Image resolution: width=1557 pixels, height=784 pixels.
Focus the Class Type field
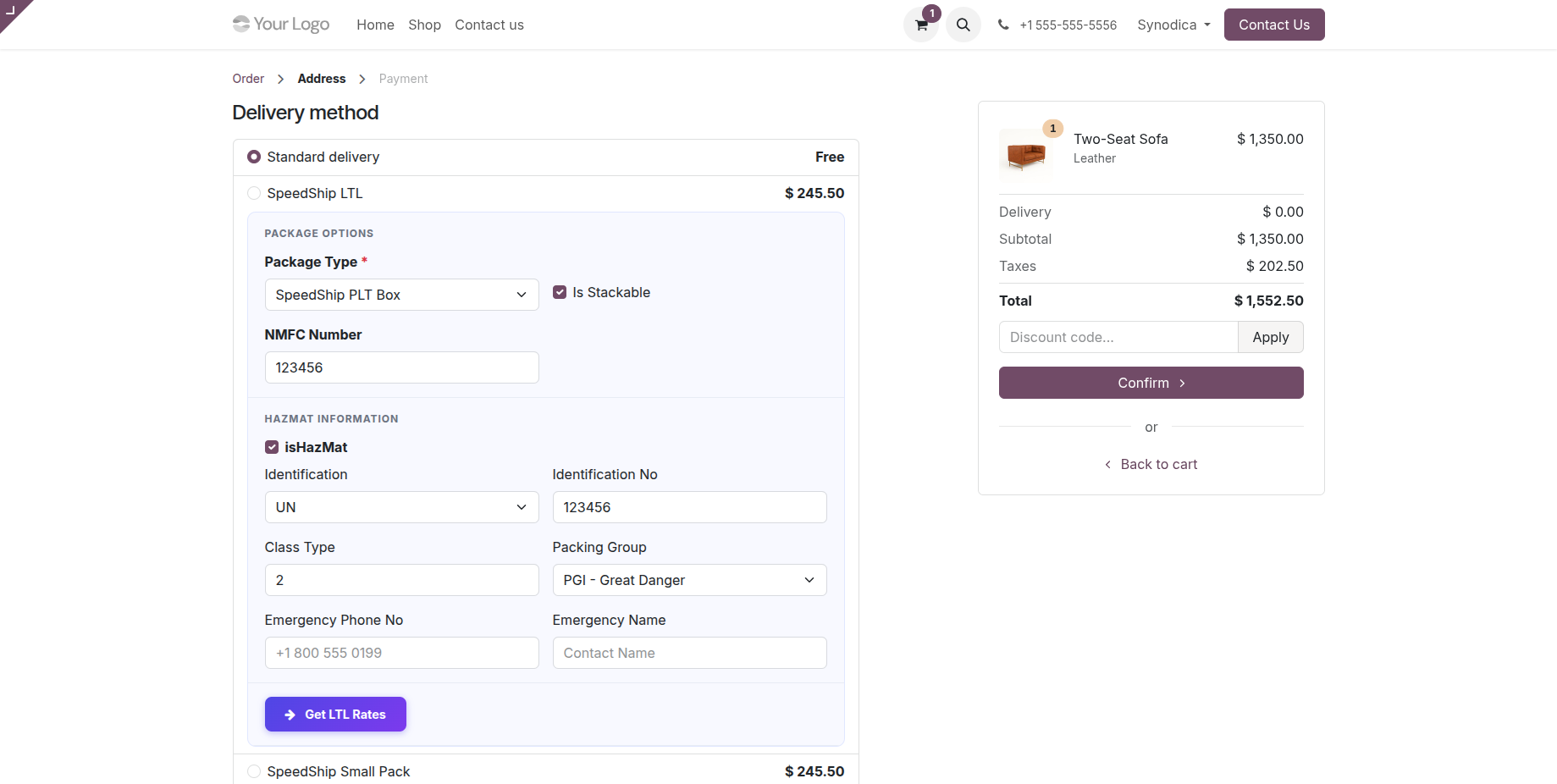pos(402,580)
